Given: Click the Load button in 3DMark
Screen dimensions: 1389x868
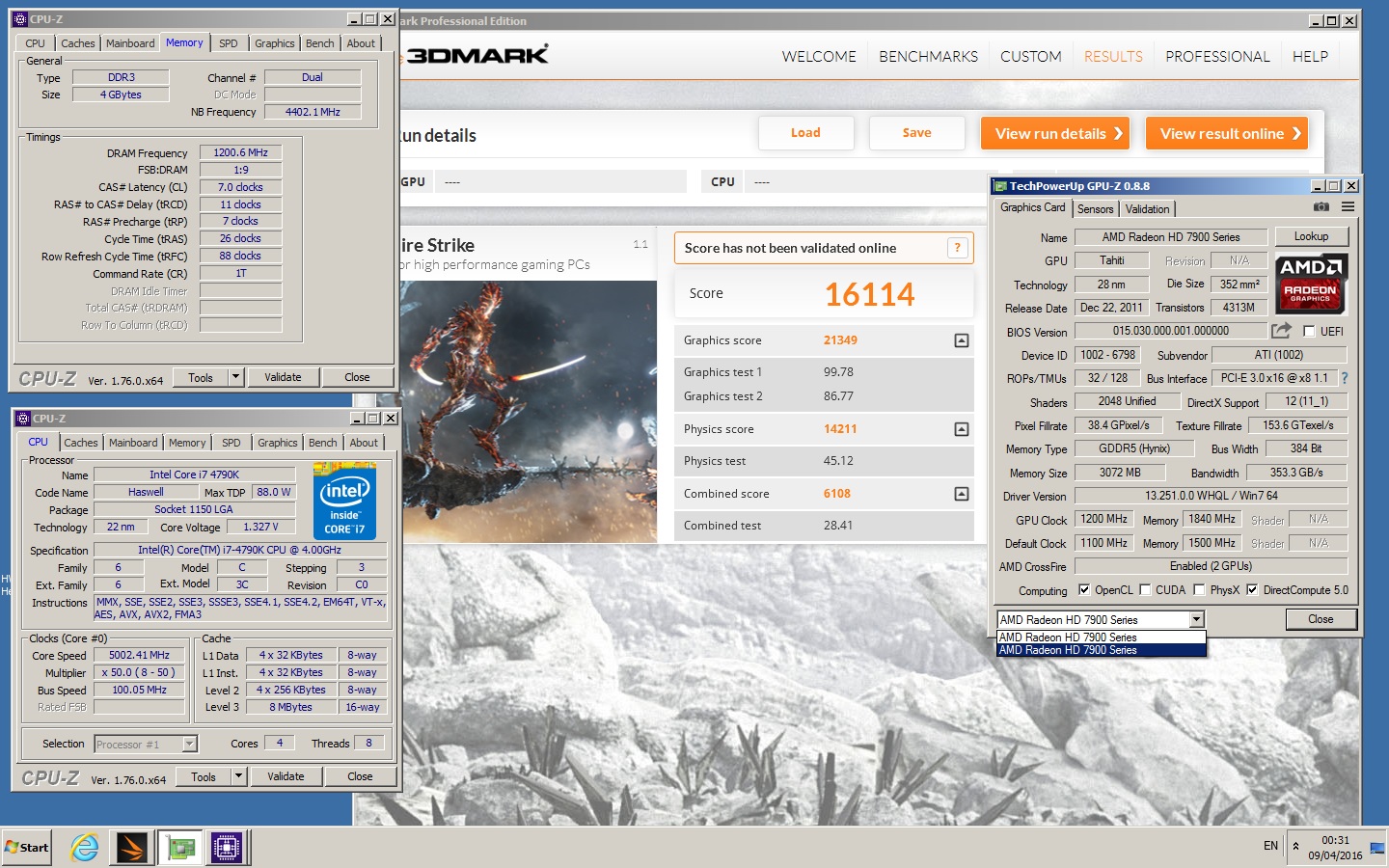Looking at the screenshot, I should pos(806,133).
